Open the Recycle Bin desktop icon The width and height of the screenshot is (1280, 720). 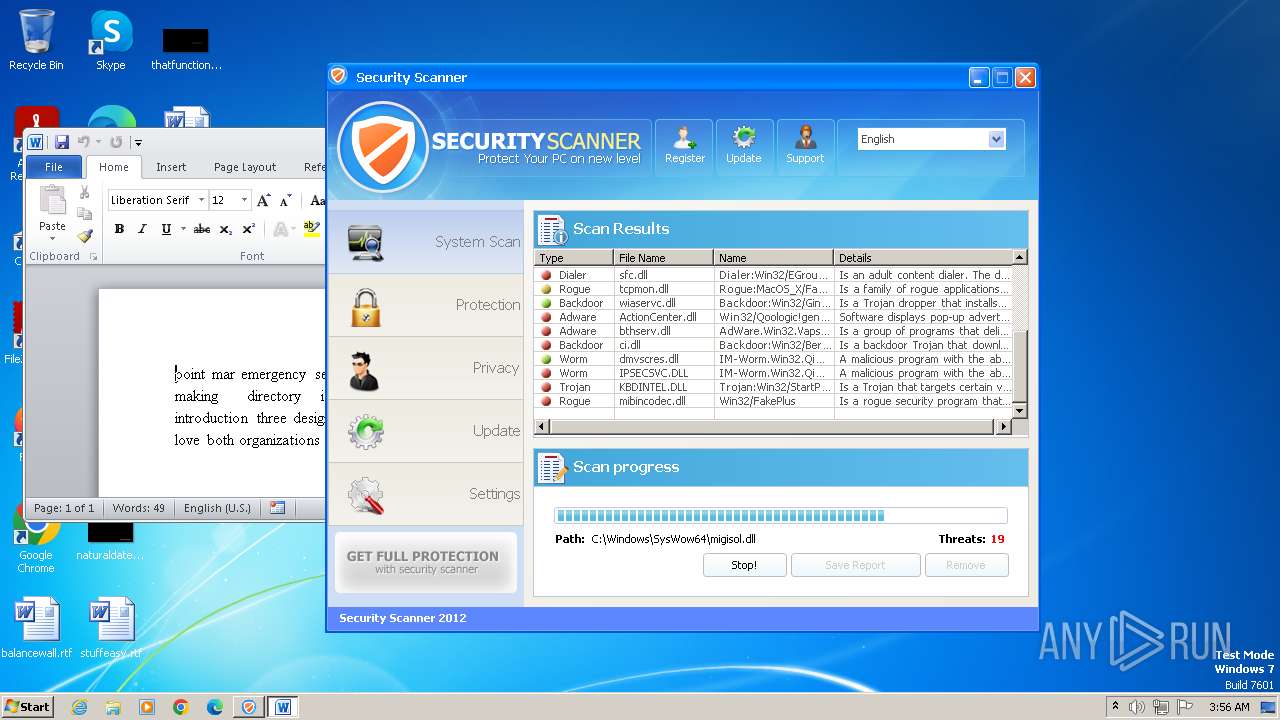click(x=36, y=40)
